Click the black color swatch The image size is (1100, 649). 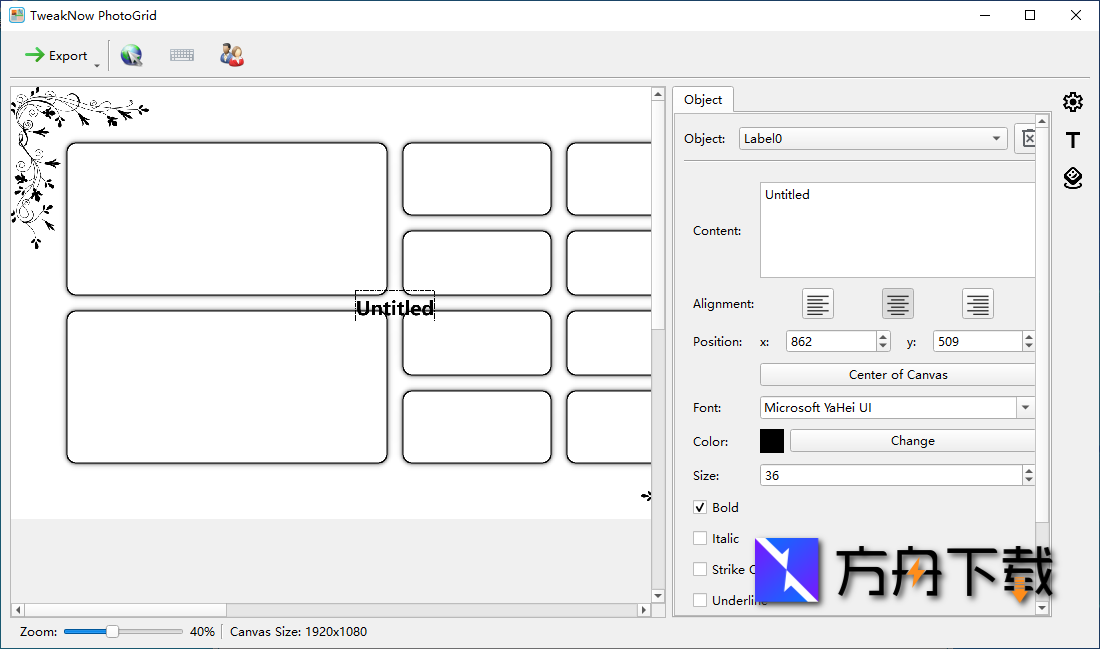pyautogui.click(x=772, y=441)
